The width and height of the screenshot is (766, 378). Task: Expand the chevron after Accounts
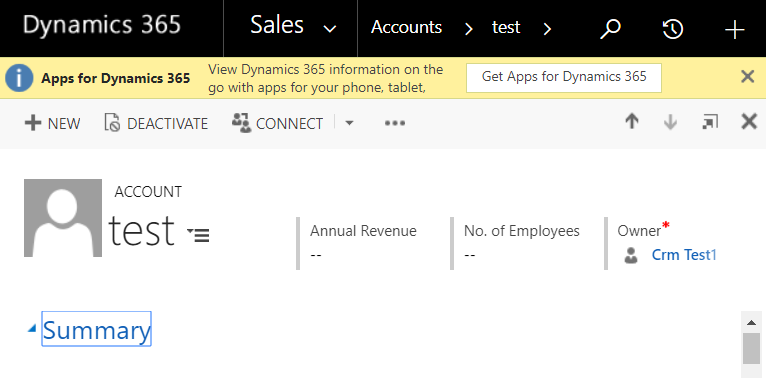(x=469, y=29)
